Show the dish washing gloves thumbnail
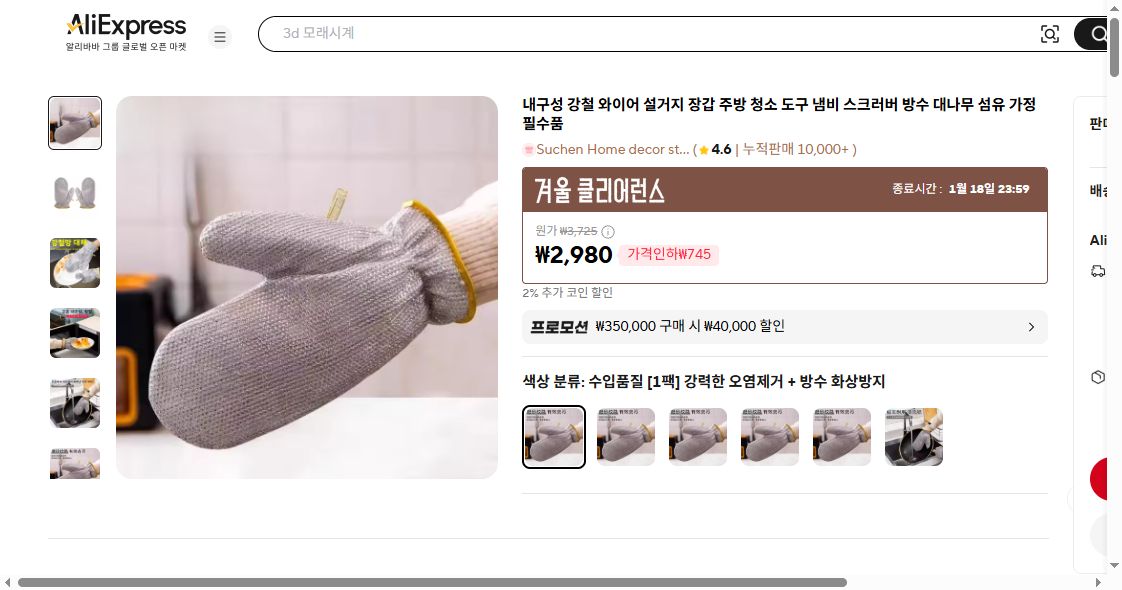The height and width of the screenshot is (590, 1122). [75, 263]
